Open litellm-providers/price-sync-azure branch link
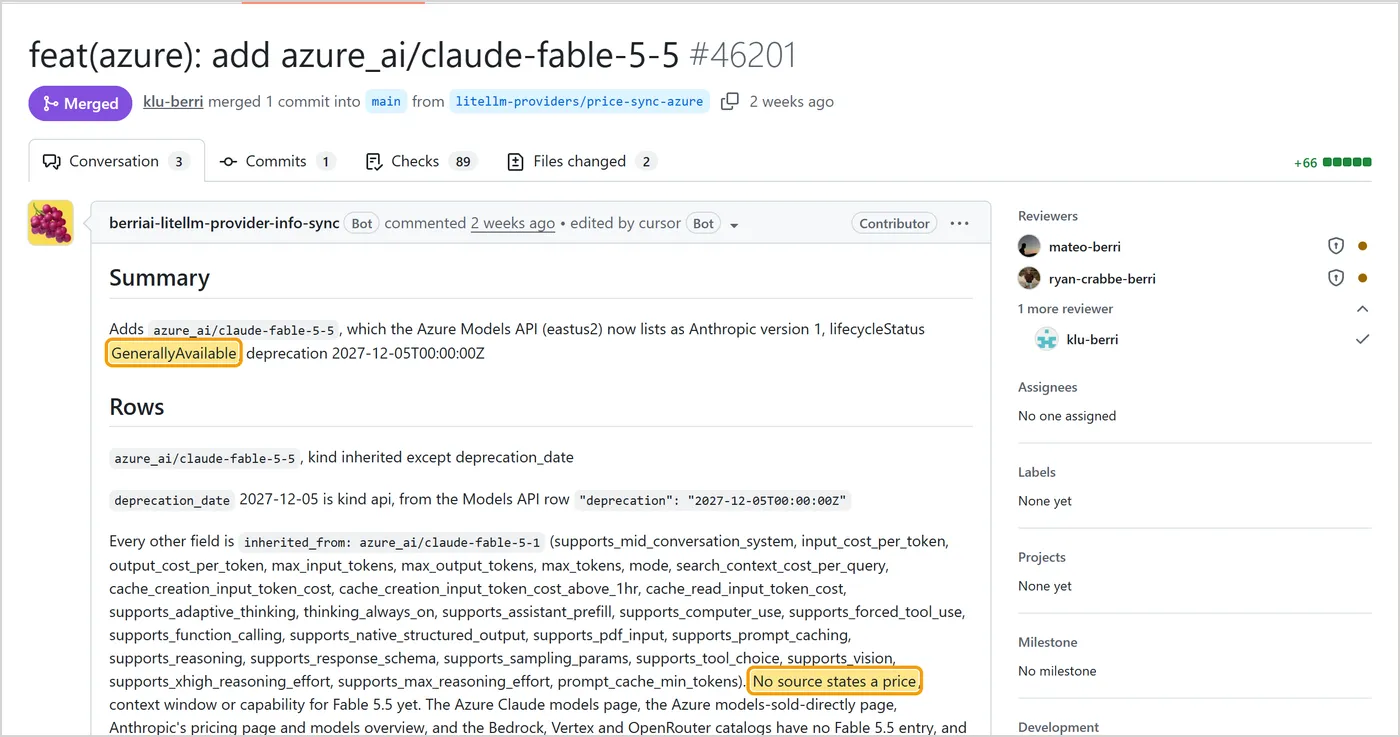 pos(579,101)
